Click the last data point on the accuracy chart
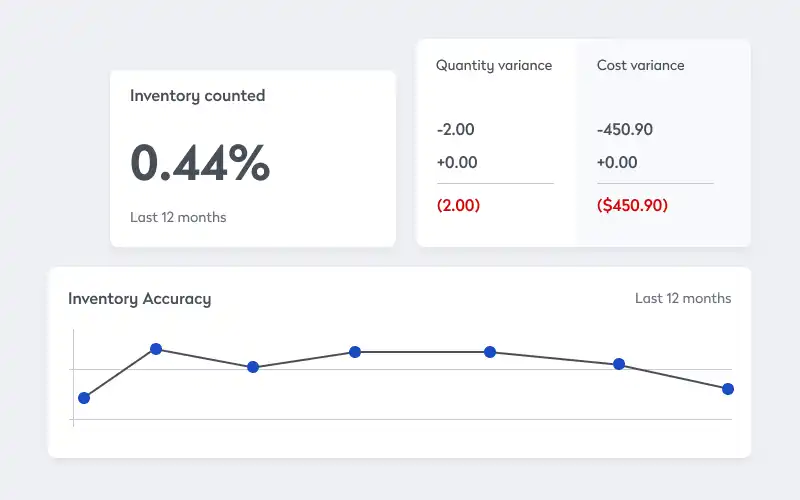The image size is (800, 500). pyautogui.click(x=728, y=389)
